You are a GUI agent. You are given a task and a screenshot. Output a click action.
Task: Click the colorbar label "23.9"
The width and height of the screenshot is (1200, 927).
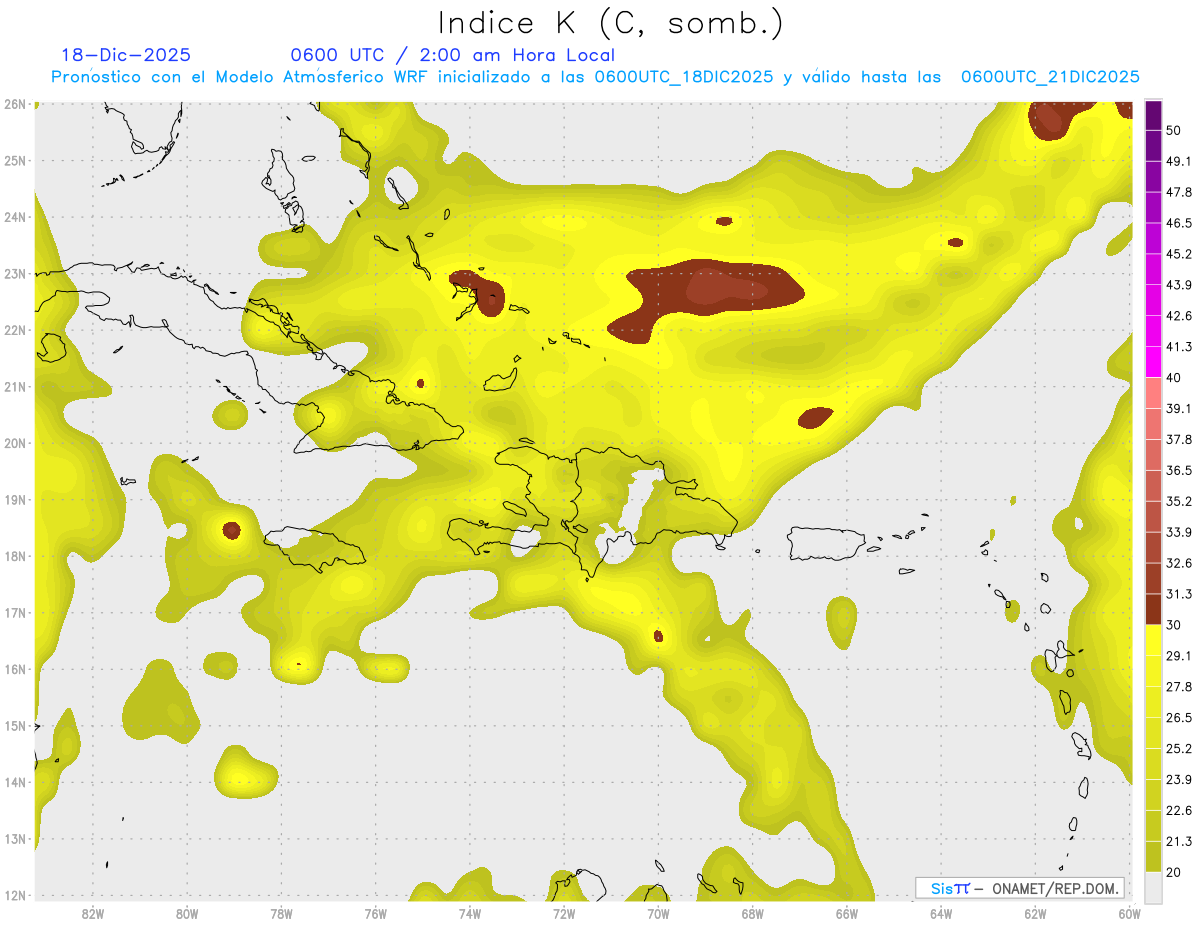point(1178,779)
